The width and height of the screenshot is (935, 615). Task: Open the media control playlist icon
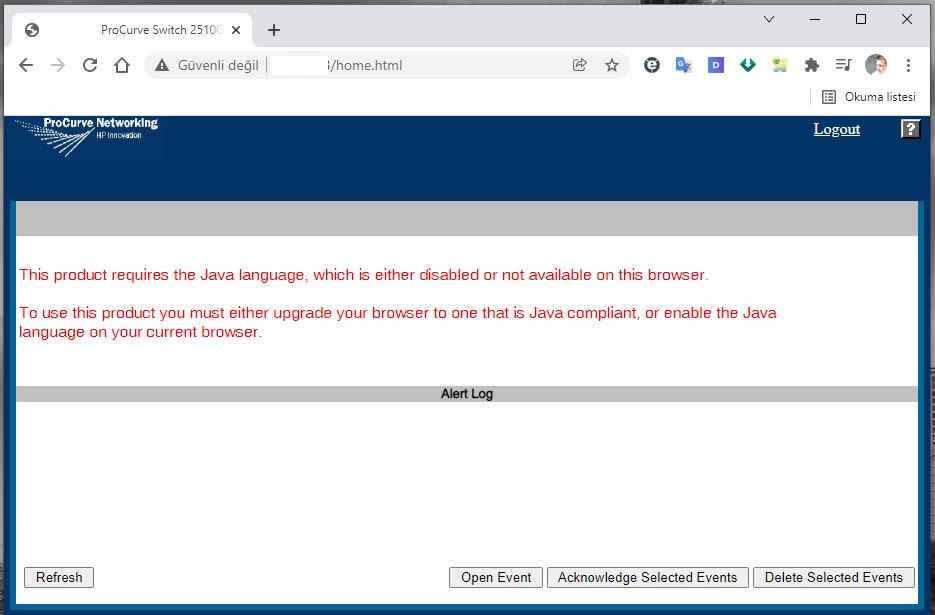coord(844,65)
